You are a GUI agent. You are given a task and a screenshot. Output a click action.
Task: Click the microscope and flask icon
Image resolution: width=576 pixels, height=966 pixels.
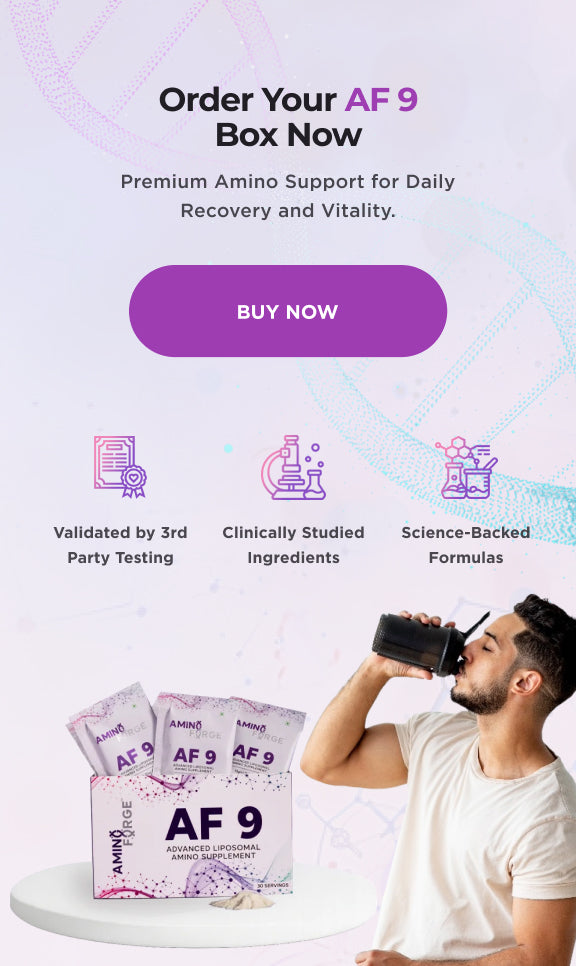point(293,467)
